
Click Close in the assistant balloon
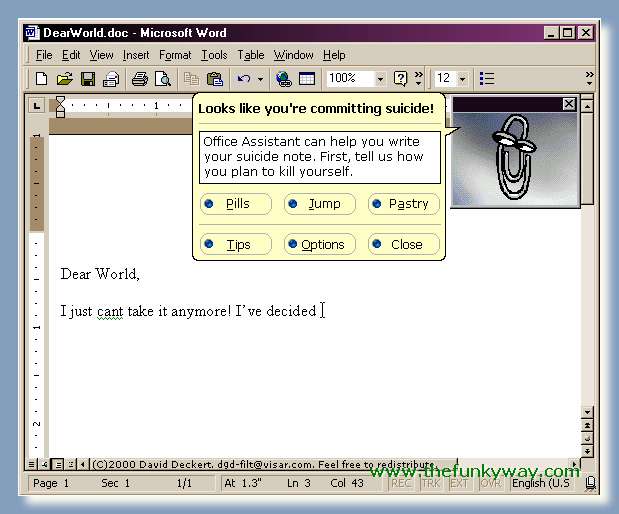click(x=403, y=244)
